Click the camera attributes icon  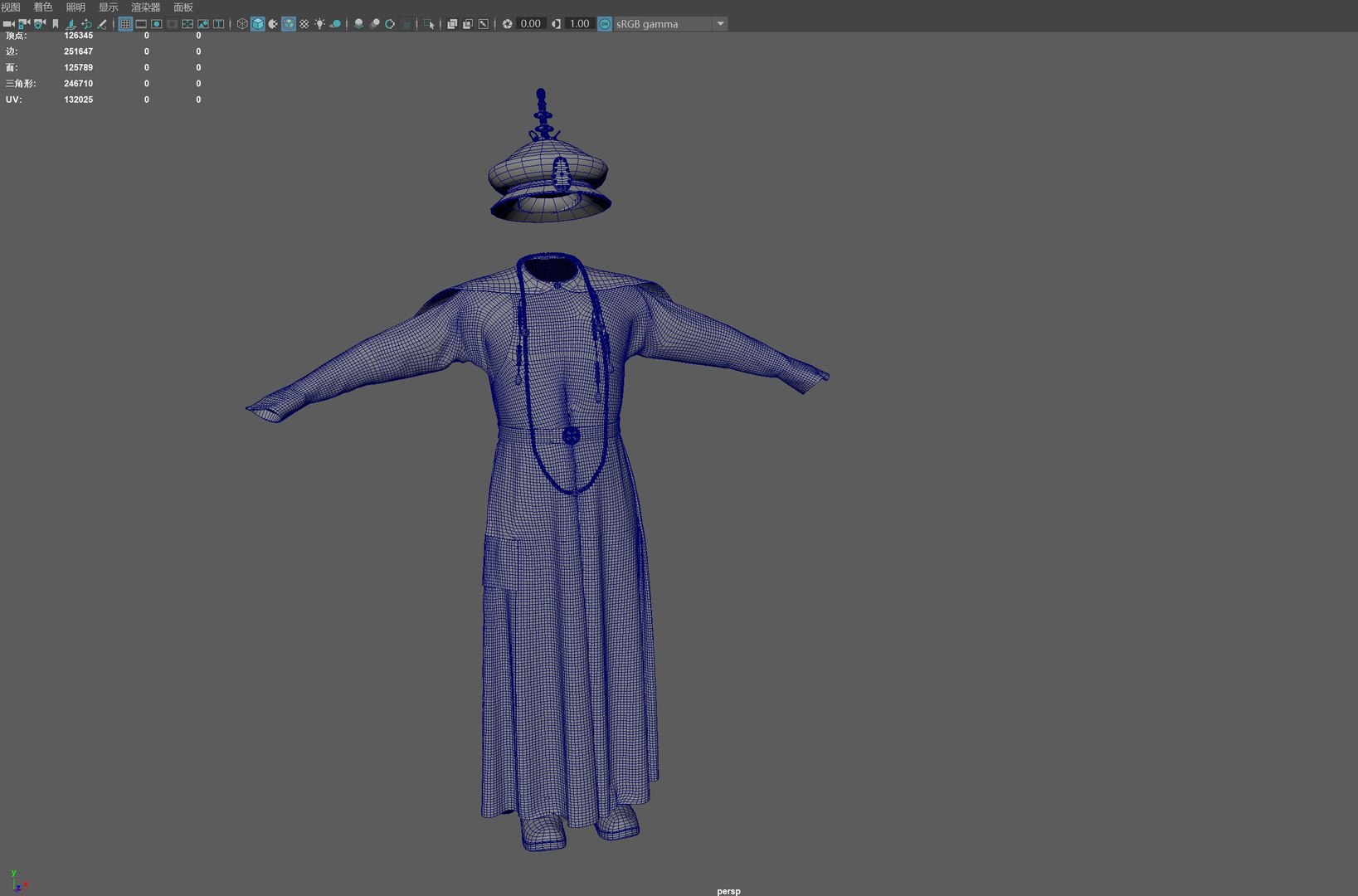click(x=40, y=24)
